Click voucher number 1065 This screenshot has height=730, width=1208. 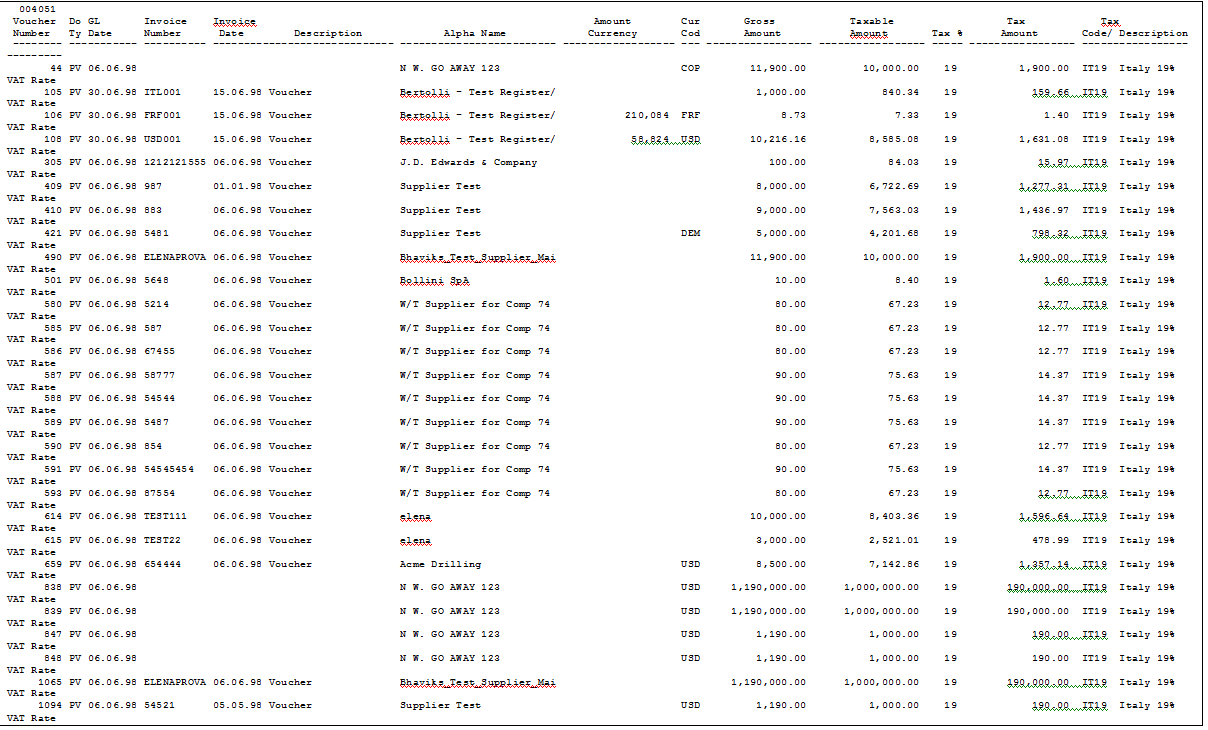tap(50, 682)
